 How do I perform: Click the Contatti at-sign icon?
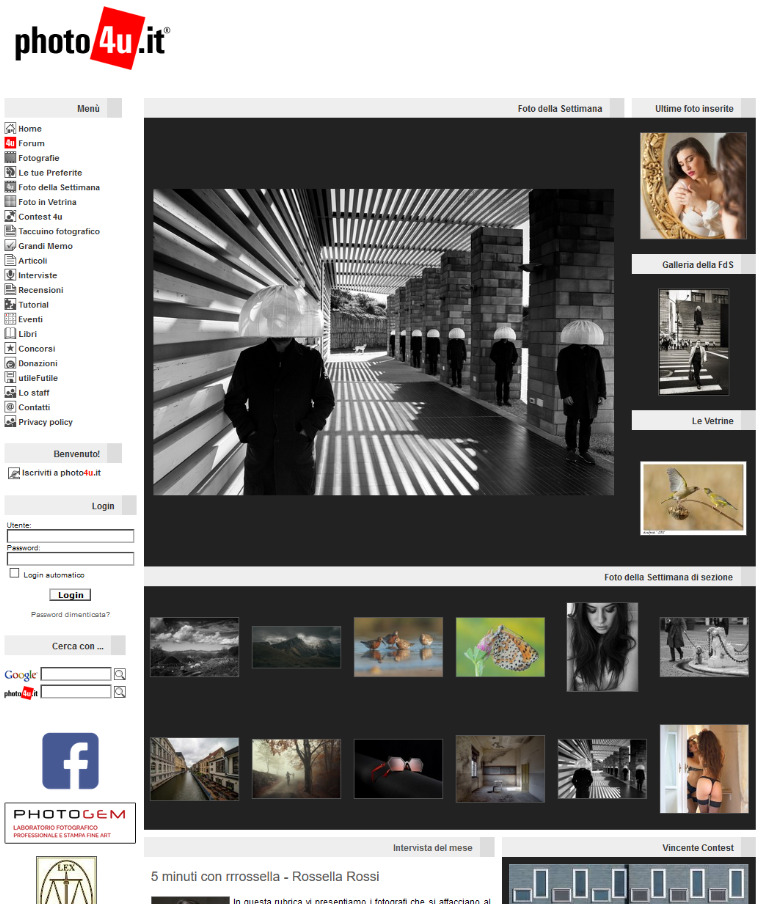pyautogui.click(x=10, y=407)
